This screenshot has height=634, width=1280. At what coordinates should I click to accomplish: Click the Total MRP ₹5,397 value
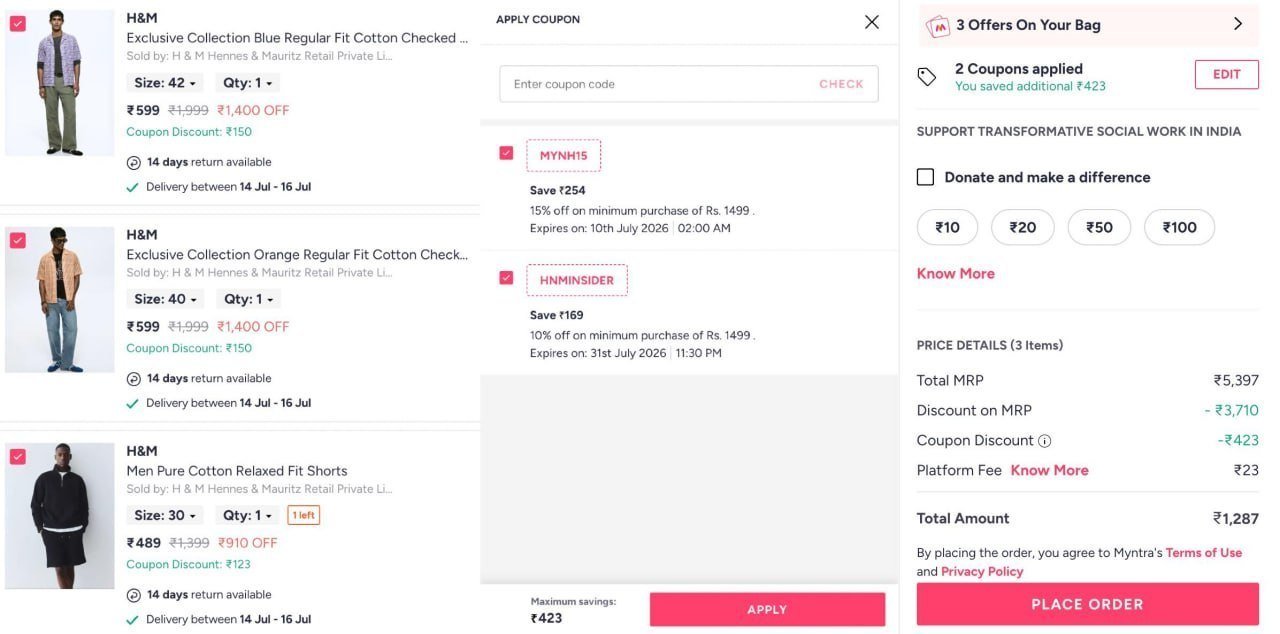pos(1236,380)
